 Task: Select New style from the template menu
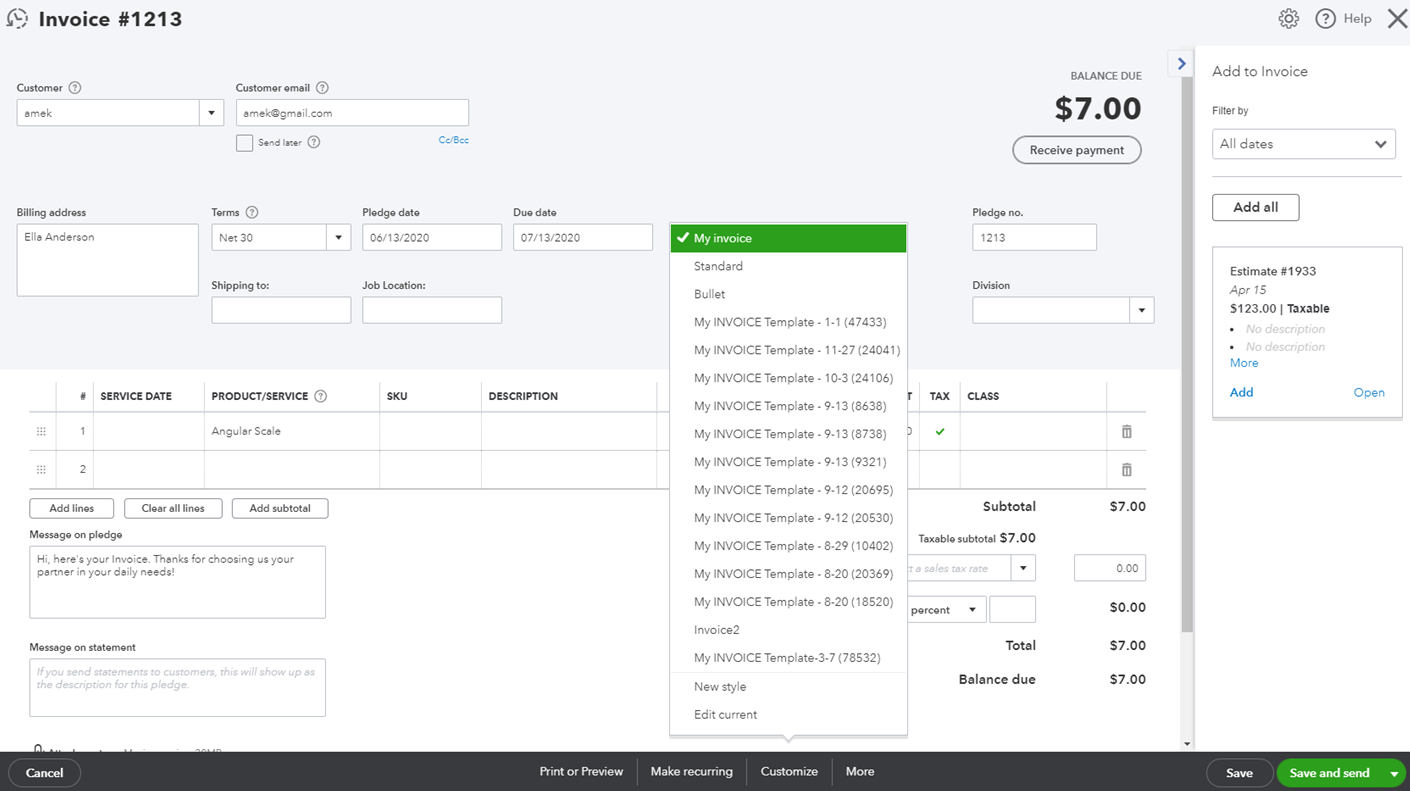tap(719, 686)
